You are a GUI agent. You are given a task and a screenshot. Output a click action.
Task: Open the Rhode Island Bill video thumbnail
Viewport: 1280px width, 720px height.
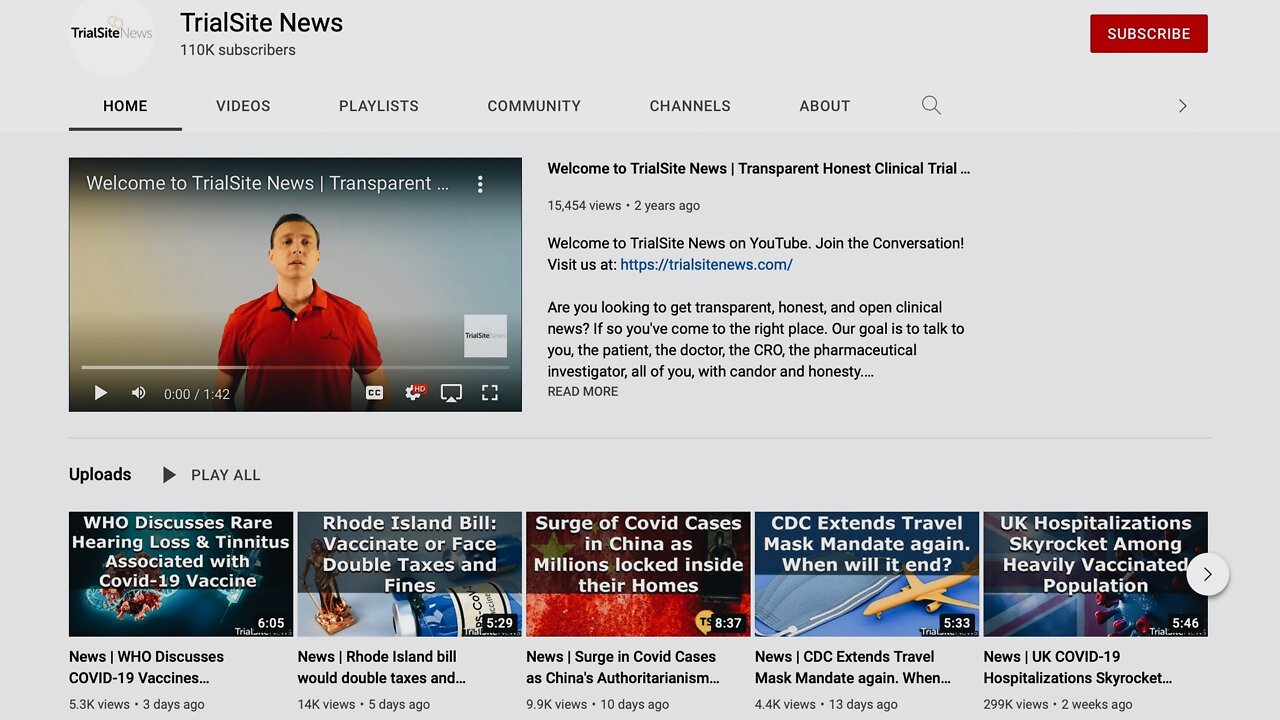(x=410, y=574)
